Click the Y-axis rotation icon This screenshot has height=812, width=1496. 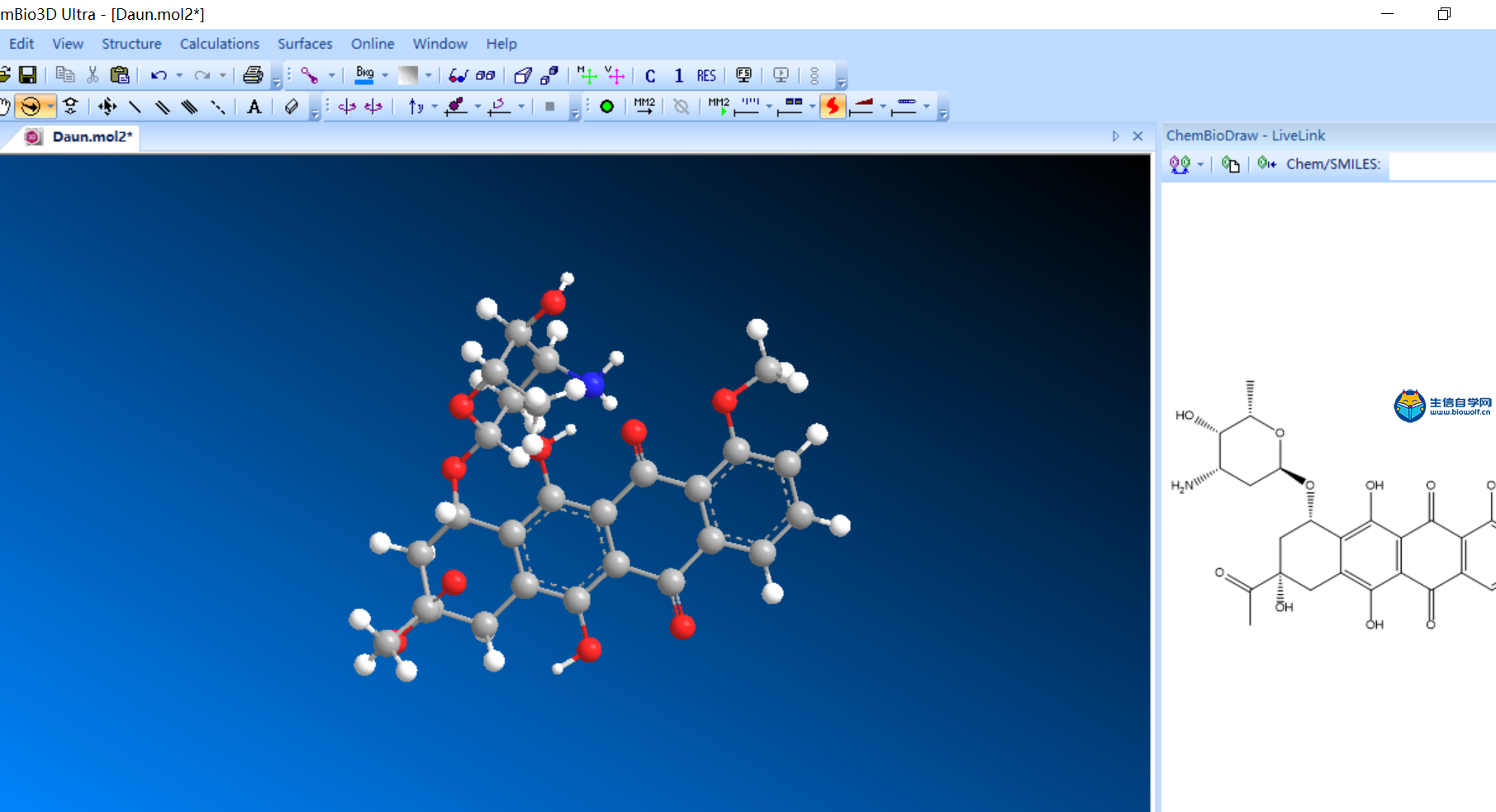point(416,106)
